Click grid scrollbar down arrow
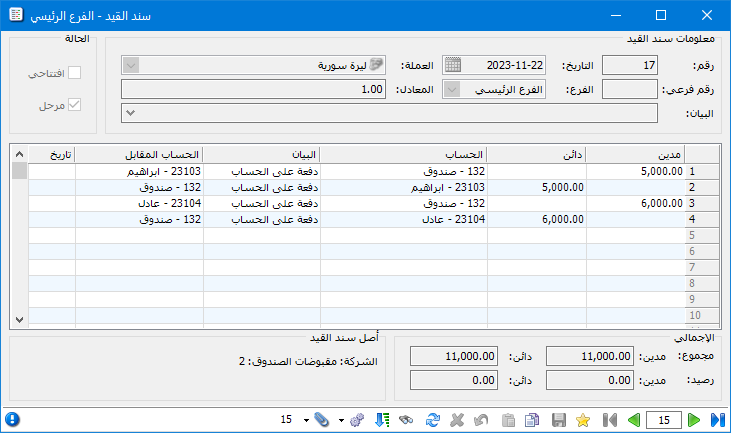731x433 pixels. coord(19,320)
